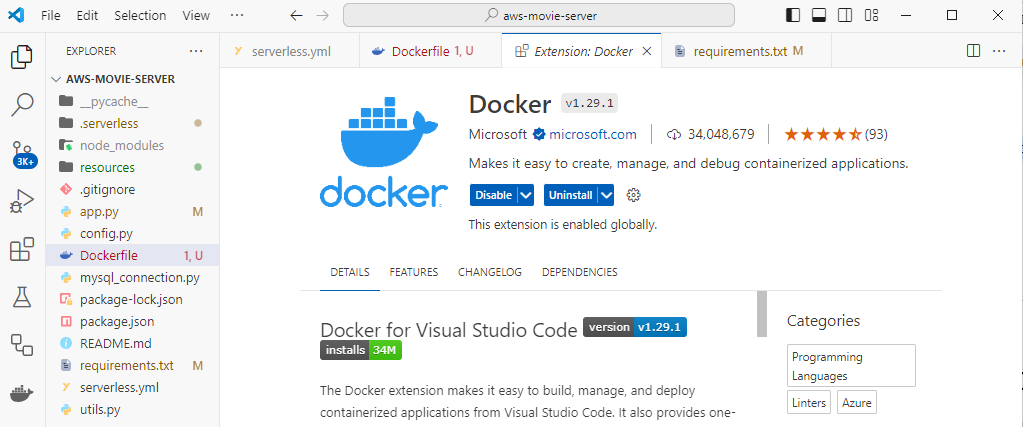Toggle the primary side bar layout icon
The image size is (1023, 427).
(793, 15)
